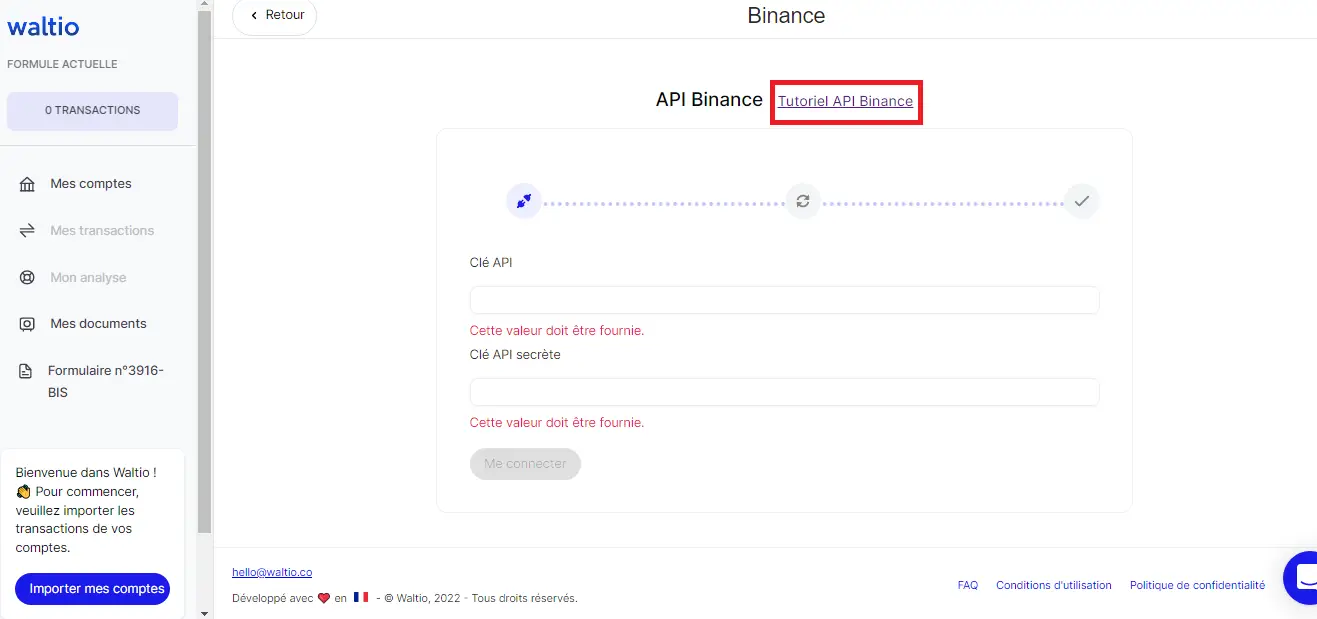
Task: Focus the Clé API secrète field
Action: pyautogui.click(x=784, y=392)
